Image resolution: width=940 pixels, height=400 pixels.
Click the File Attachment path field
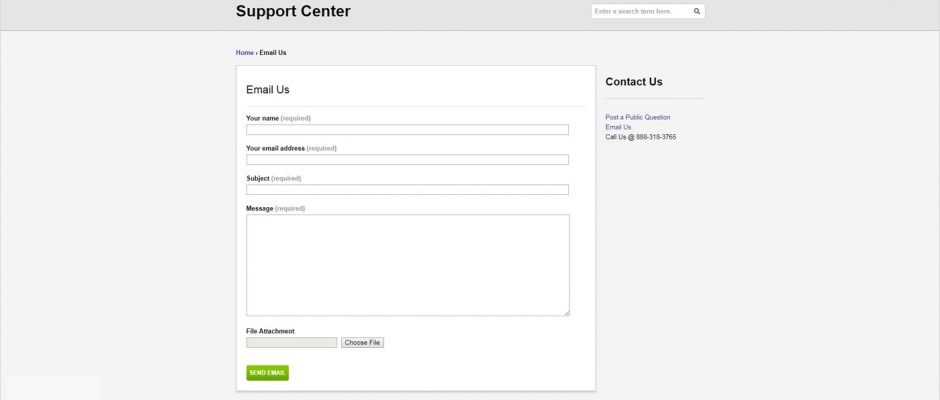(x=291, y=342)
